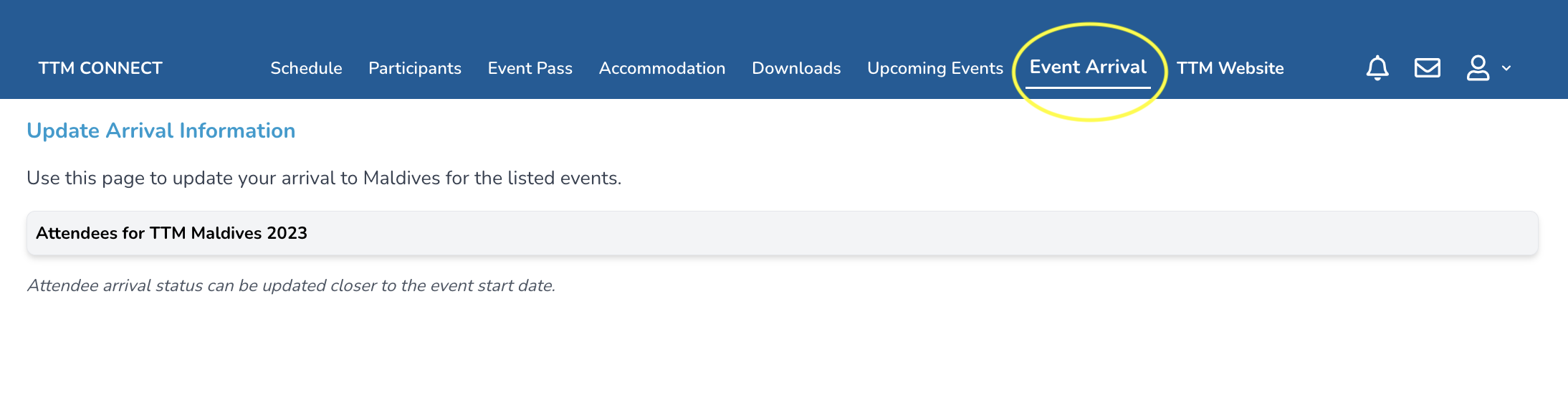
Task: Open the messages envelope icon
Action: (1427, 68)
